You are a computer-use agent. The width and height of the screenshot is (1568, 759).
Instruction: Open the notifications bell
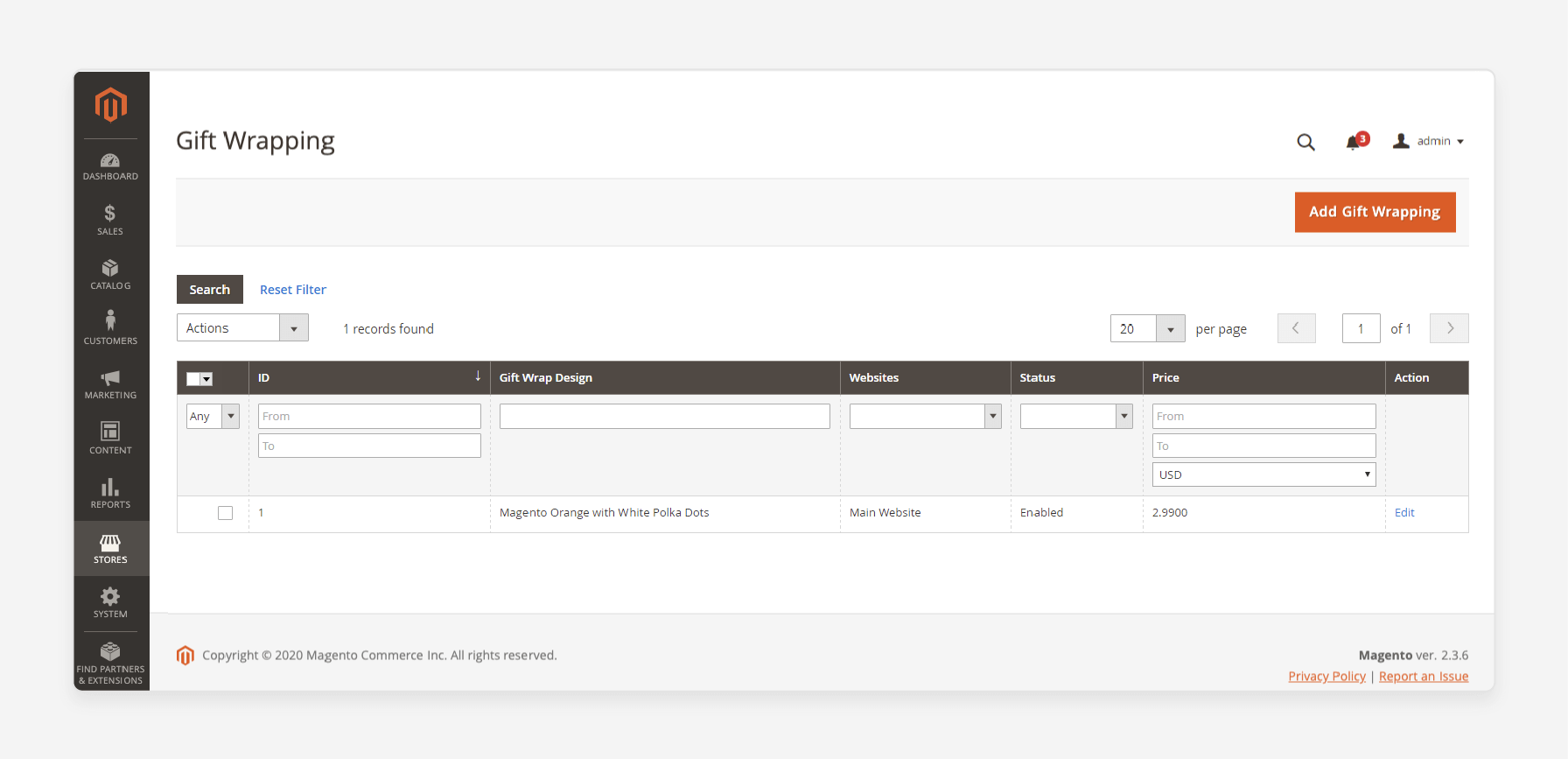(x=1356, y=141)
